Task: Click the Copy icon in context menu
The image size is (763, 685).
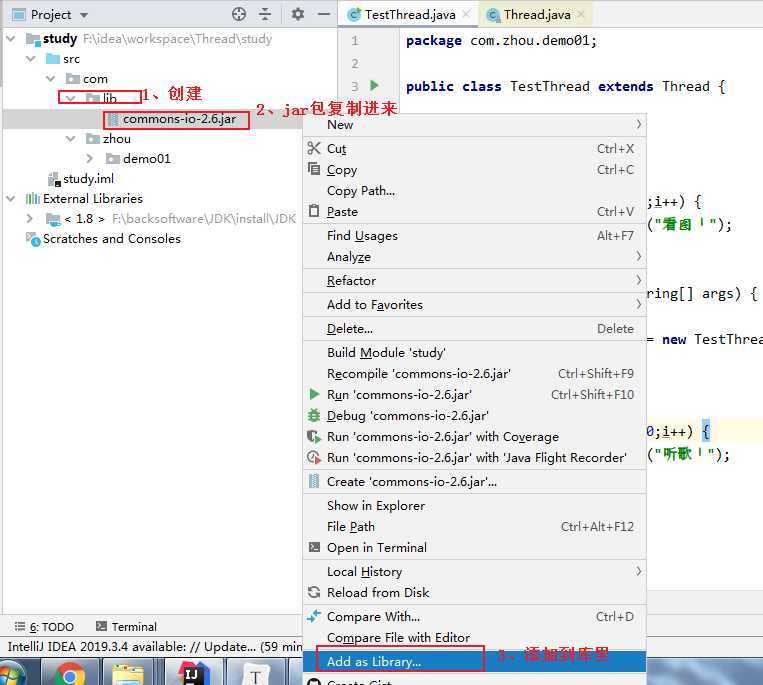Action: point(314,169)
